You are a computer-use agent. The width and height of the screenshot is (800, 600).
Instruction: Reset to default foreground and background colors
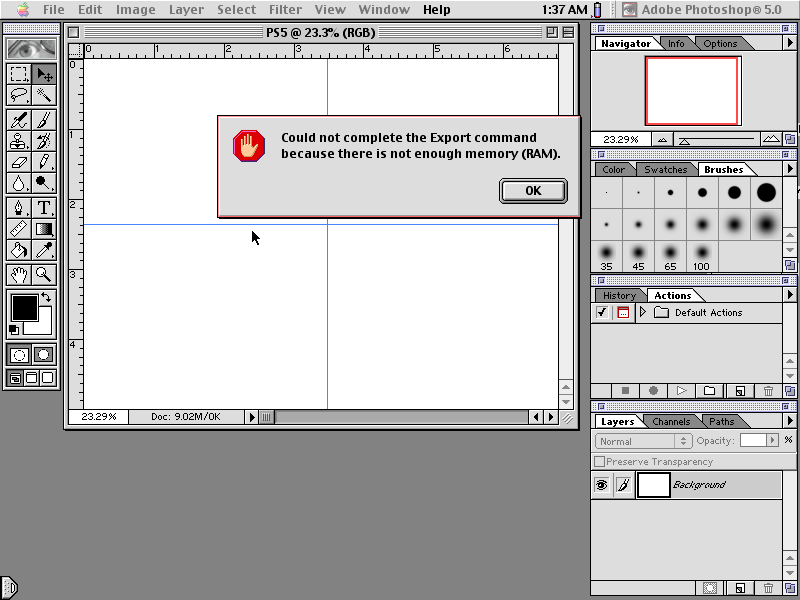(14, 330)
